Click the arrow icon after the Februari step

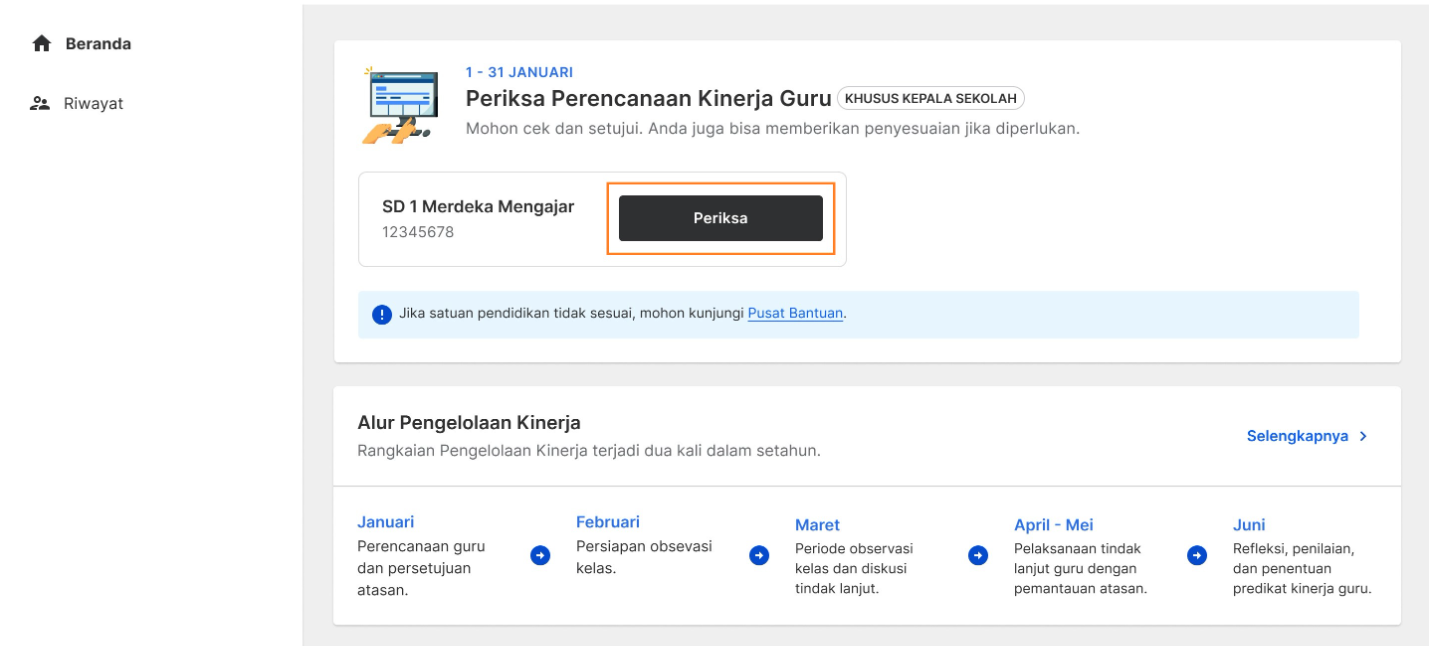(759, 555)
